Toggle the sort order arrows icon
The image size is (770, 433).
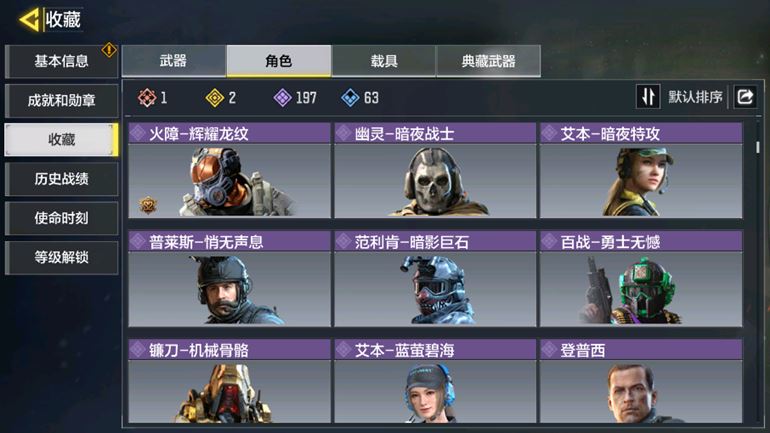coord(648,96)
